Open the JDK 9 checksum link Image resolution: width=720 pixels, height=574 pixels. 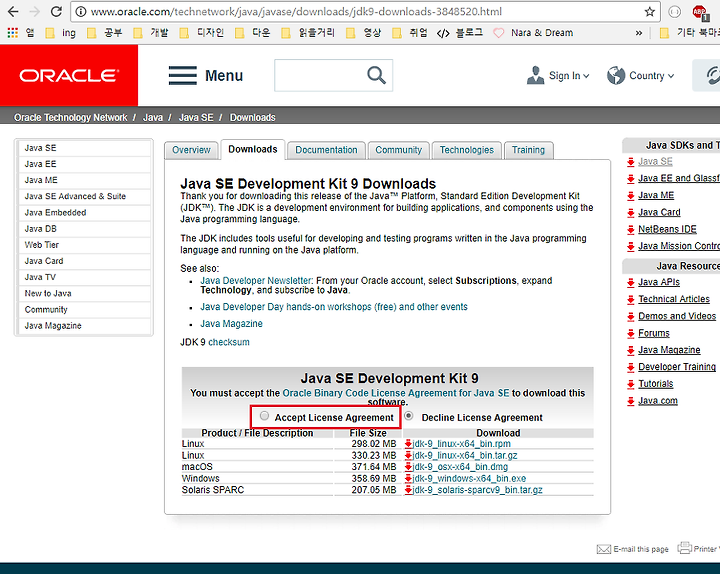(229, 342)
